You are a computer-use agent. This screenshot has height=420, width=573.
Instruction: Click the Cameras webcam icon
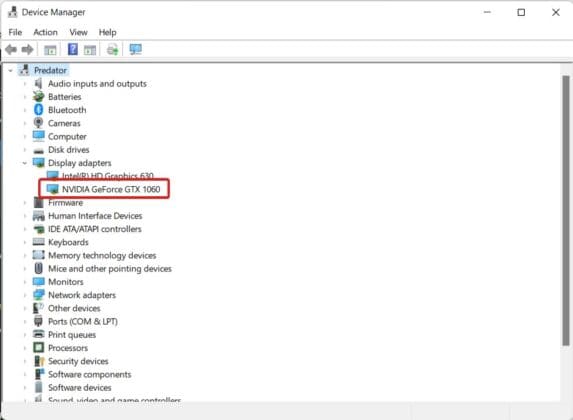click(38, 123)
